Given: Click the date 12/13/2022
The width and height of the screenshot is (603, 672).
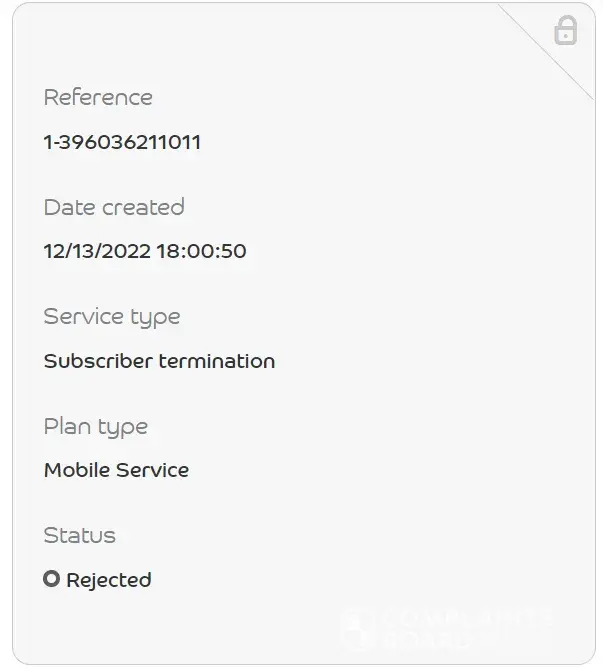Looking at the screenshot, I should (96, 251).
